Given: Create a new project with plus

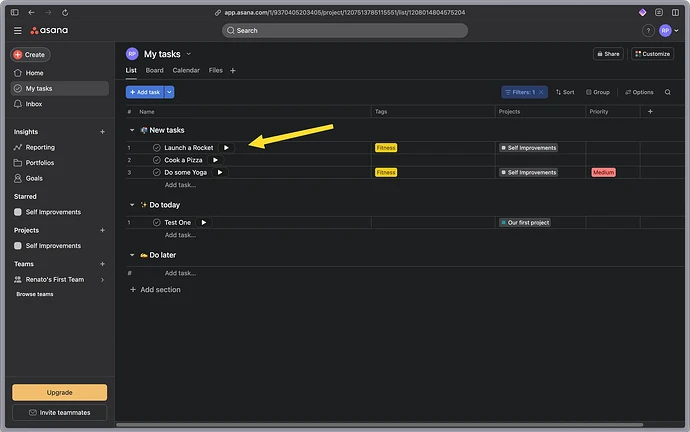Looking at the screenshot, I should 102,230.
